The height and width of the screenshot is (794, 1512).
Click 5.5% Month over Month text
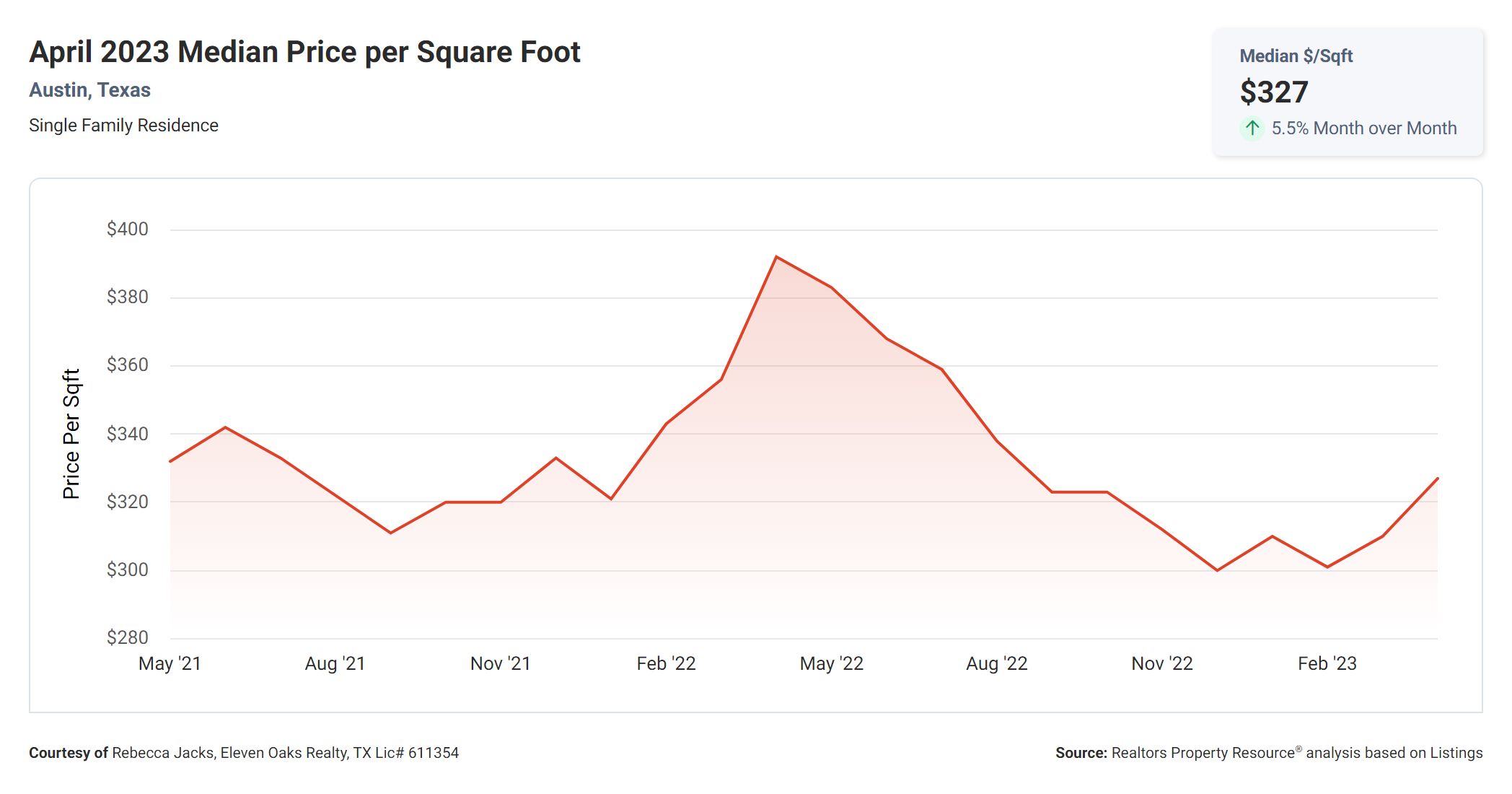pyautogui.click(x=1363, y=128)
